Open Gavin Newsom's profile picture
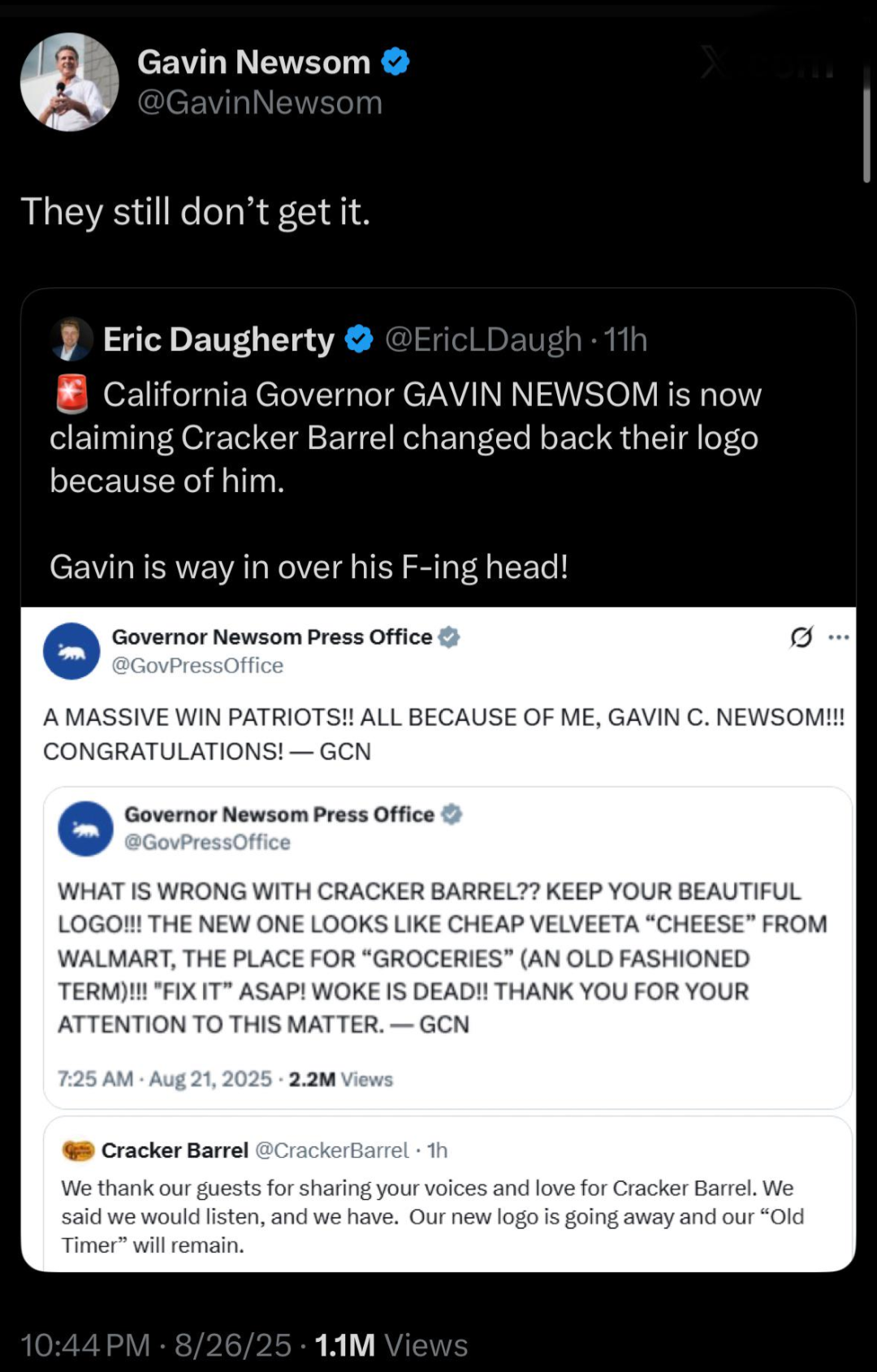 [x=69, y=82]
